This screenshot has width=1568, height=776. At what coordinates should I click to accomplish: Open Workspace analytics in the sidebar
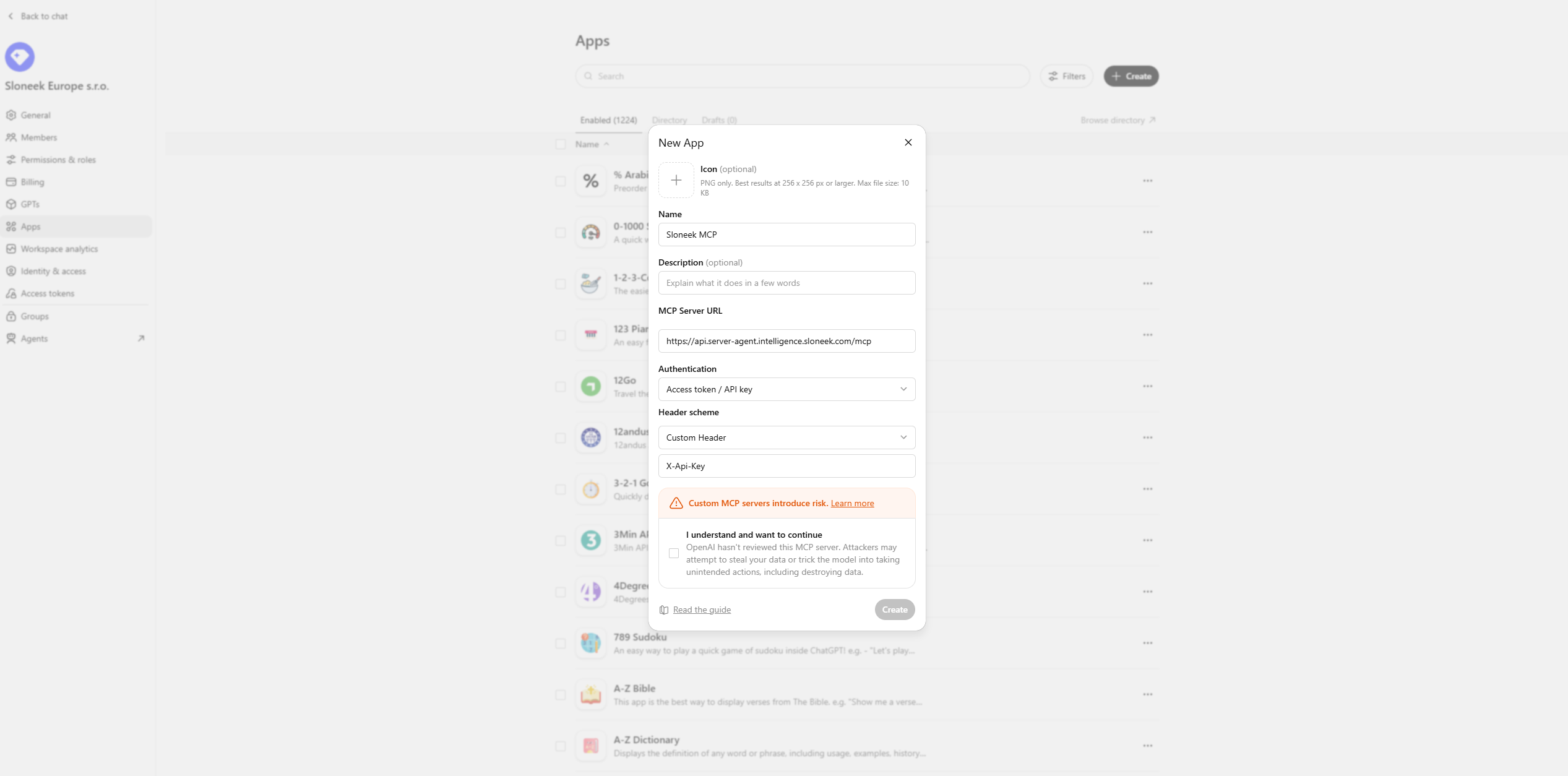pyautogui.click(x=76, y=249)
